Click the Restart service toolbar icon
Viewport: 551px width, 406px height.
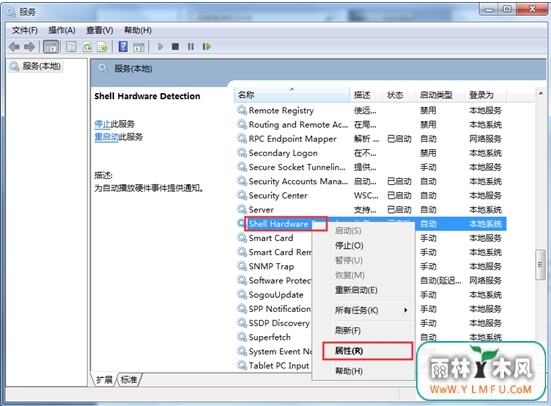(207, 46)
